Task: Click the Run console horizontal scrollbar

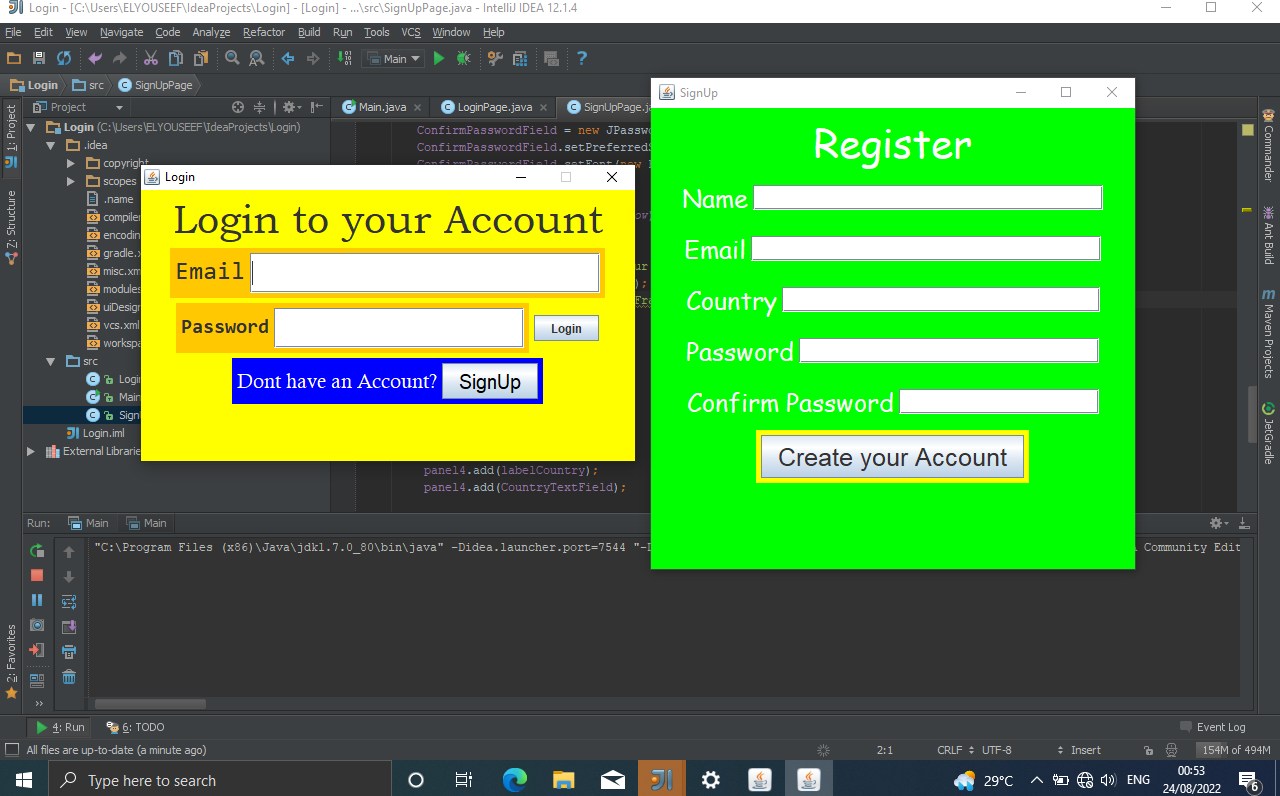Action: 150,704
